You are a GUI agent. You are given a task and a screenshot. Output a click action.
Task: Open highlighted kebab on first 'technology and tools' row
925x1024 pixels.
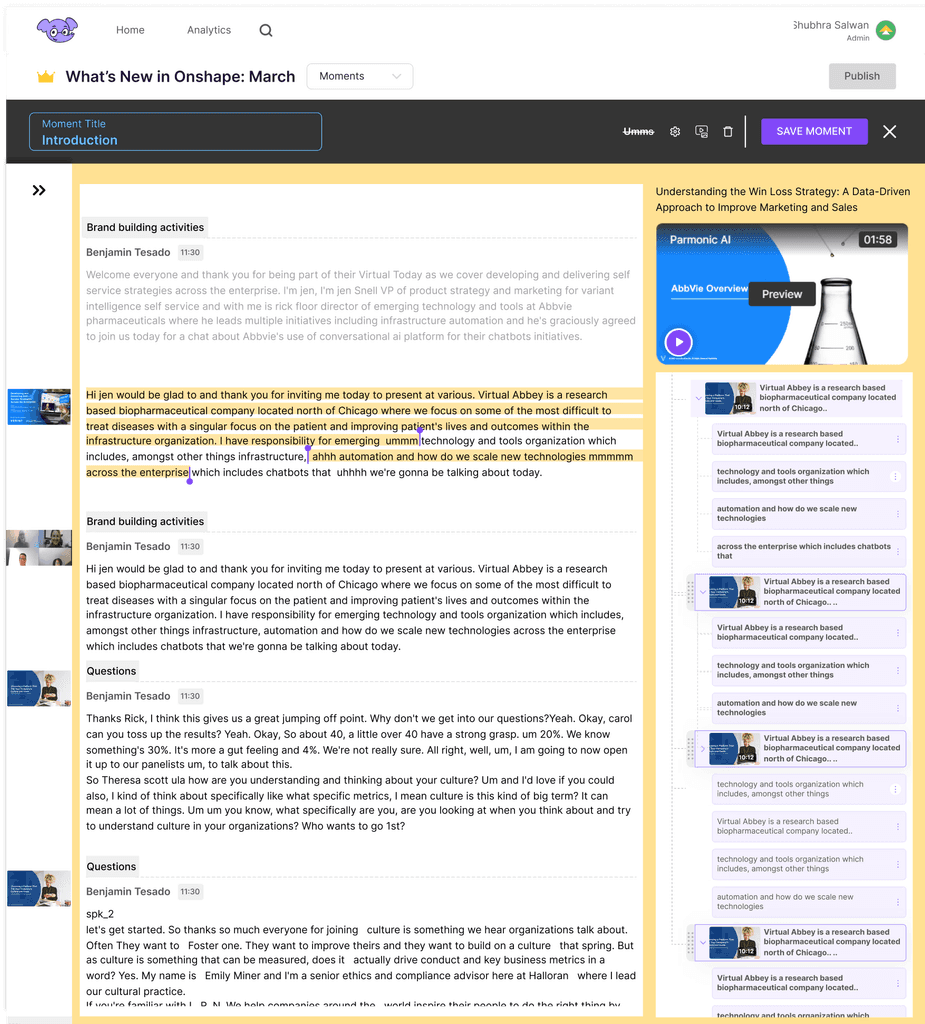coord(895,477)
